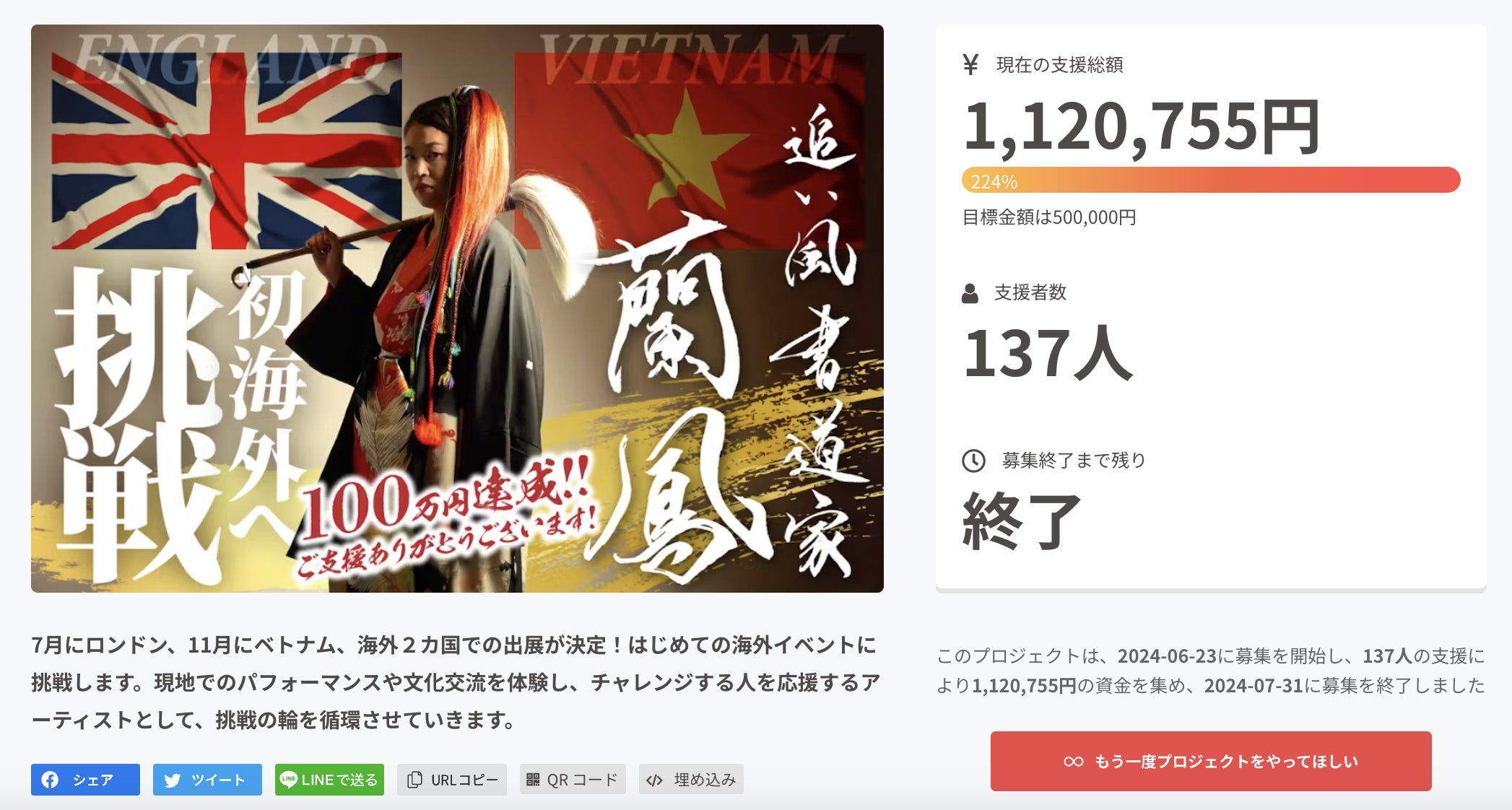This screenshot has width=1512, height=810.
Task: Send via LINEで送る button
Action: pyautogui.click(x=329, y=780)
